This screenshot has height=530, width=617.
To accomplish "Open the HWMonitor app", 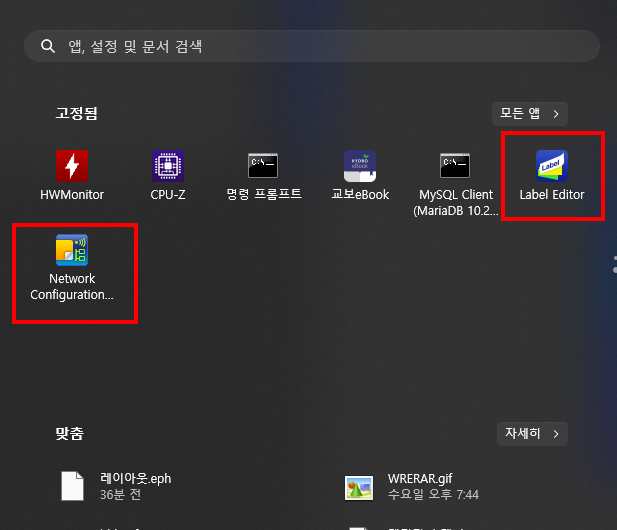I will click(x=72, y=176).
